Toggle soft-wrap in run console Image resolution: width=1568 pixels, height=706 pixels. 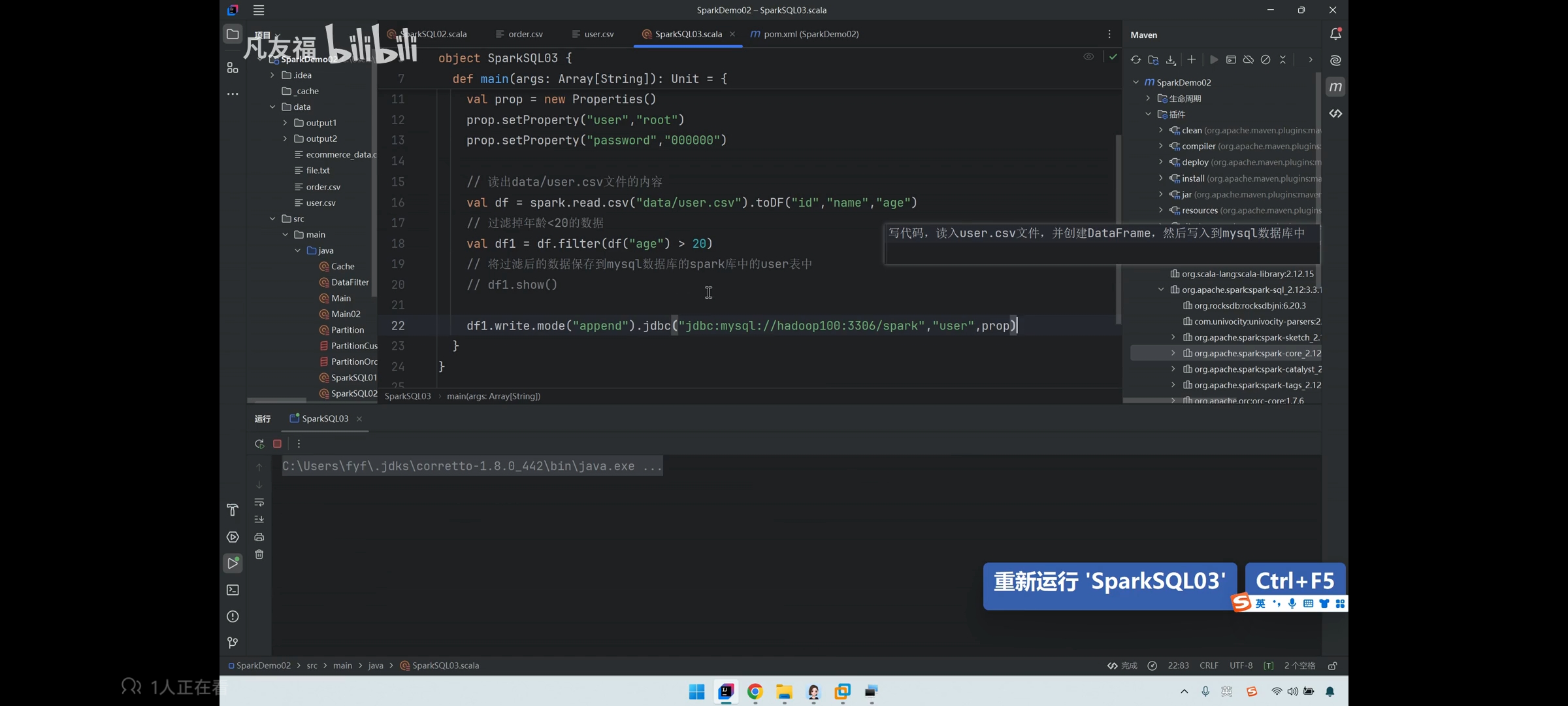coord(259,502)
